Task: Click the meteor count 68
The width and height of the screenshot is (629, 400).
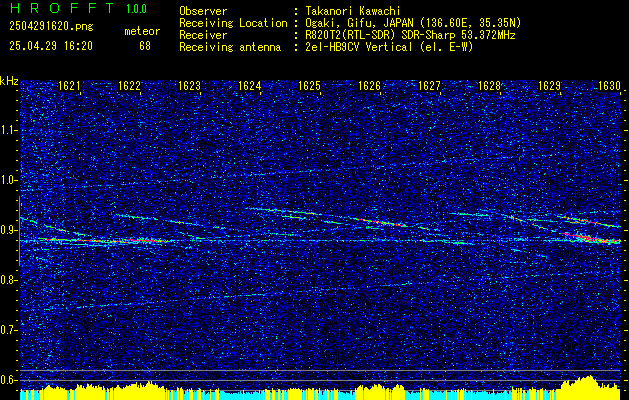Action: (x=145, y=46)
